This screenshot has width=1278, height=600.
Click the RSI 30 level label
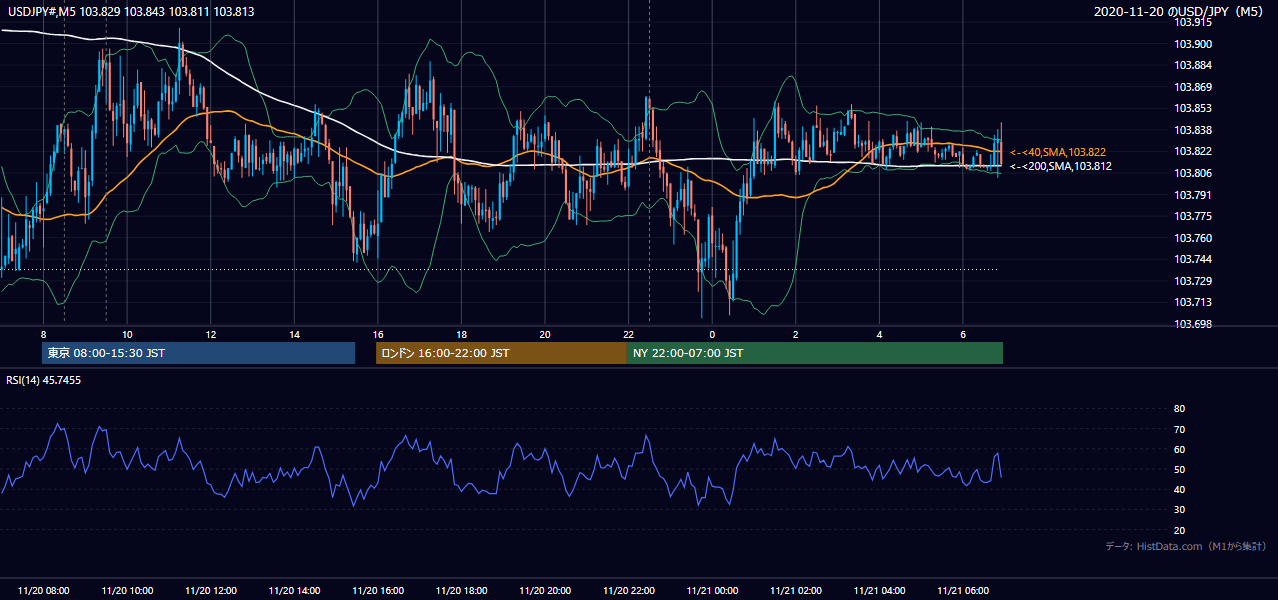(x=1180, y=510)
